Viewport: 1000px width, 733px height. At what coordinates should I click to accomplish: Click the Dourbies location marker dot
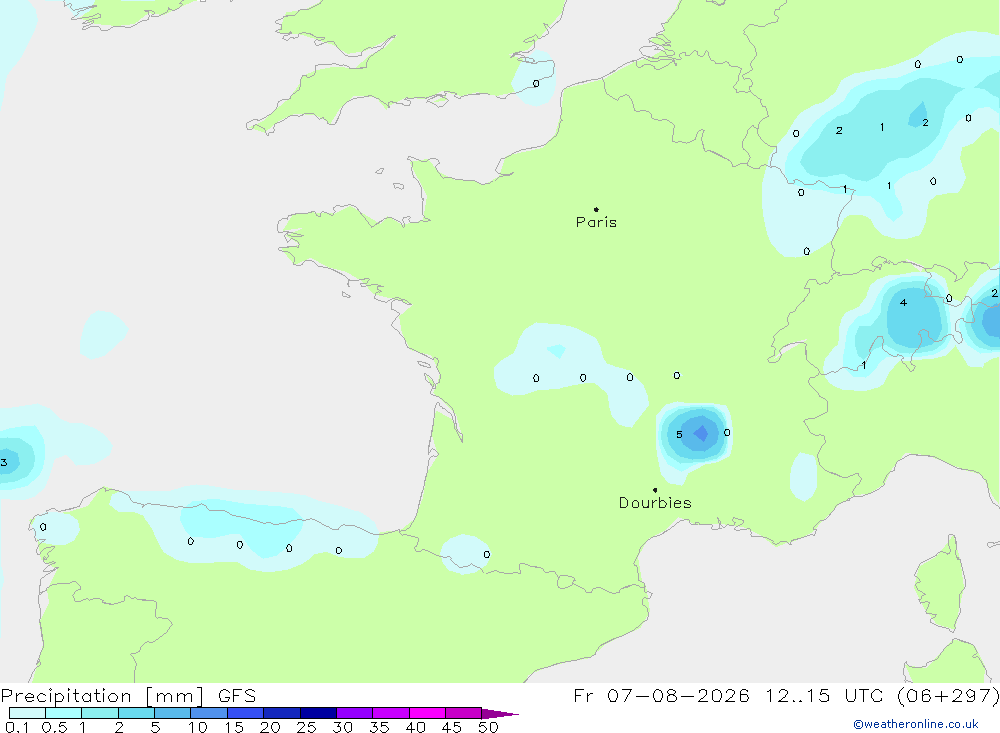pos(655,490)
